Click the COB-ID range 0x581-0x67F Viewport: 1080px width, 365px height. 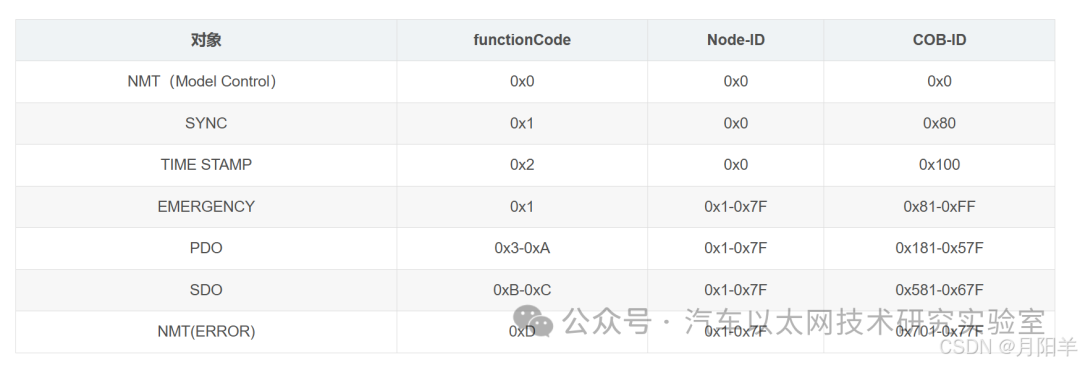(939, 290)
